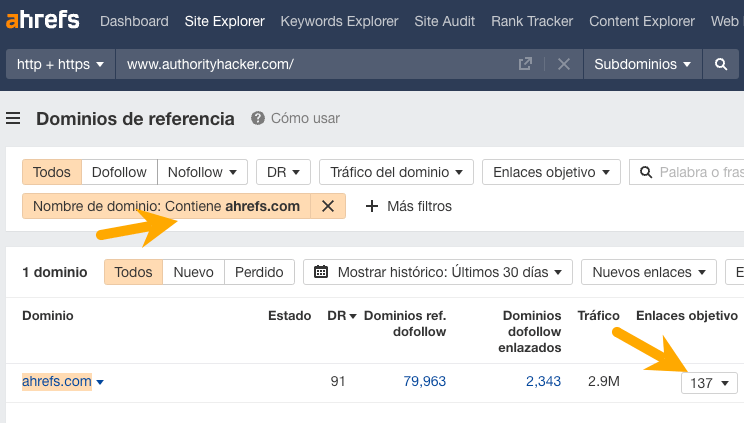Click the Nombre de dominio: Contiene ahrefs.com filter

tap(167, 206)
